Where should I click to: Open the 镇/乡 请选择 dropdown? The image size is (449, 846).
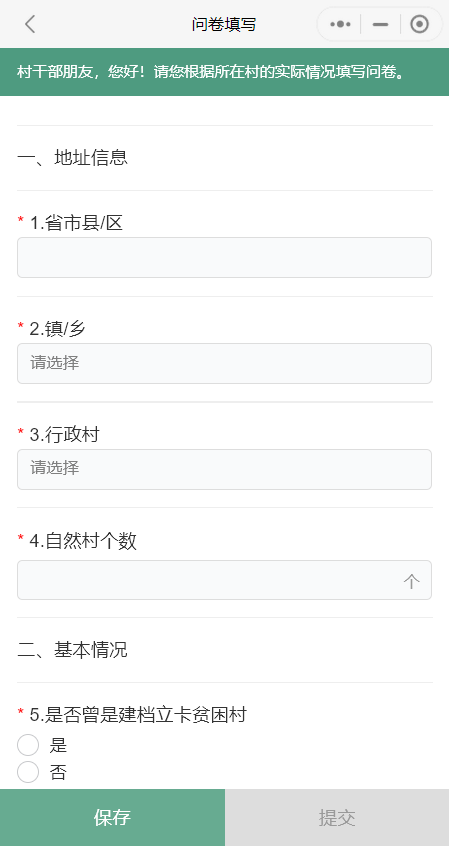(224, 364)
